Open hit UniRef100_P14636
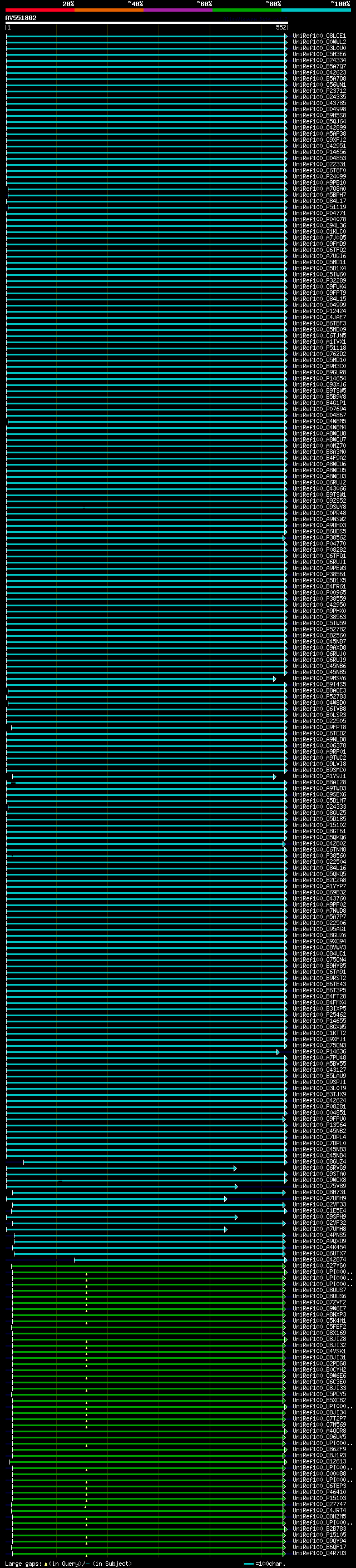Image resolution: width=356 pixels, height=1568 pixels. (x=319, y=1051)
